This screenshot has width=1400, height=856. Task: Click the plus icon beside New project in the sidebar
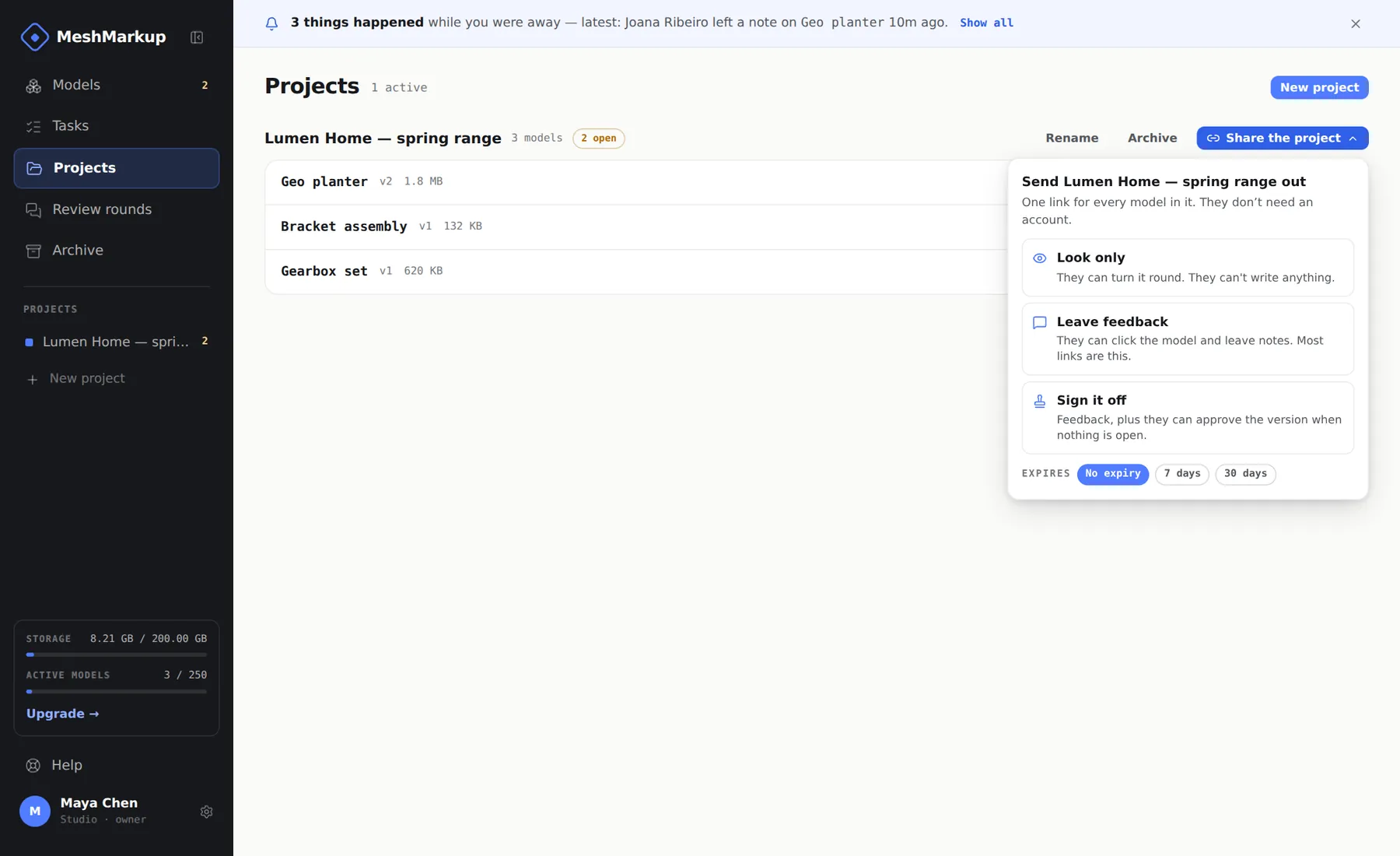point(32,380)
